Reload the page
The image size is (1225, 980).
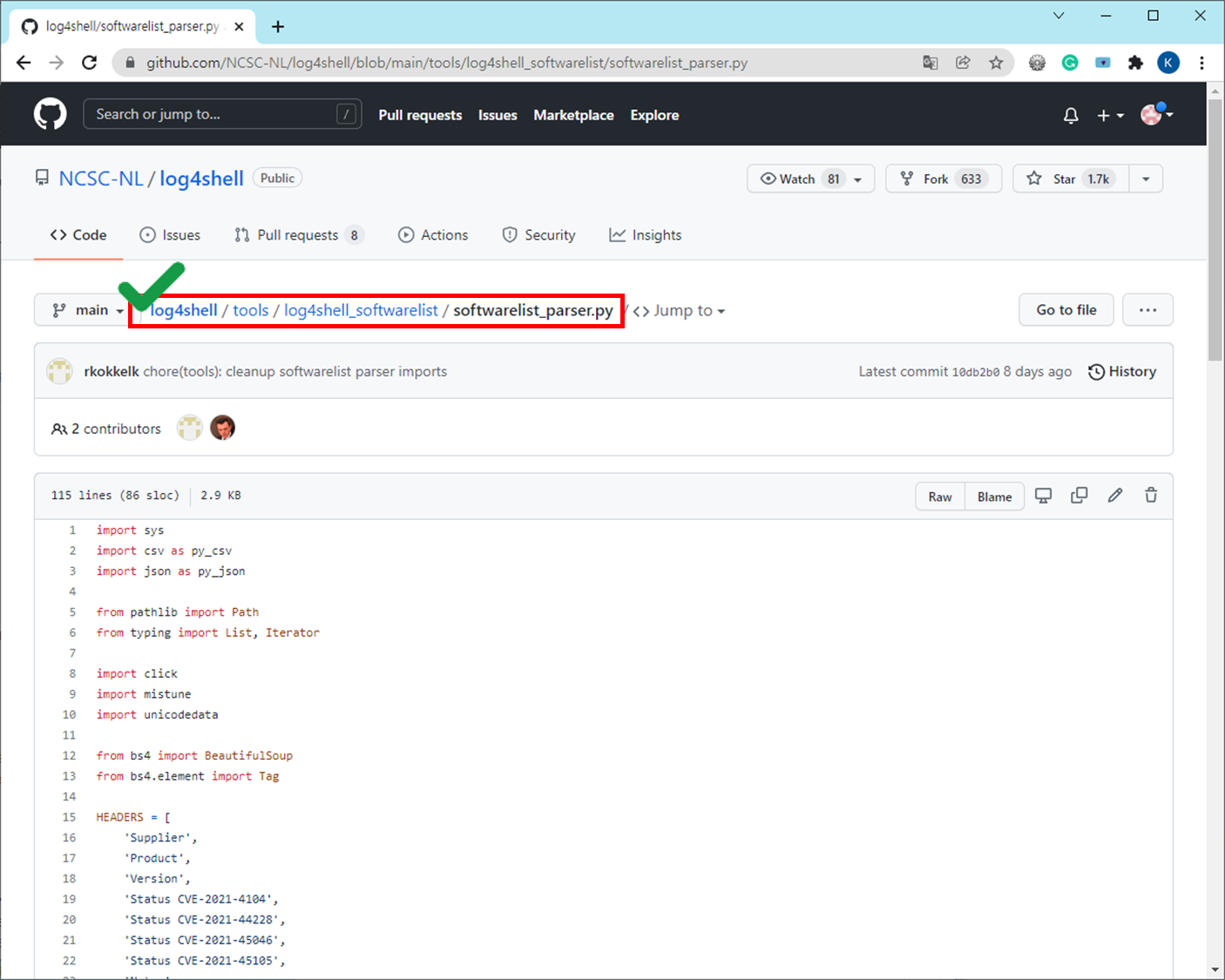pos(89,63)
